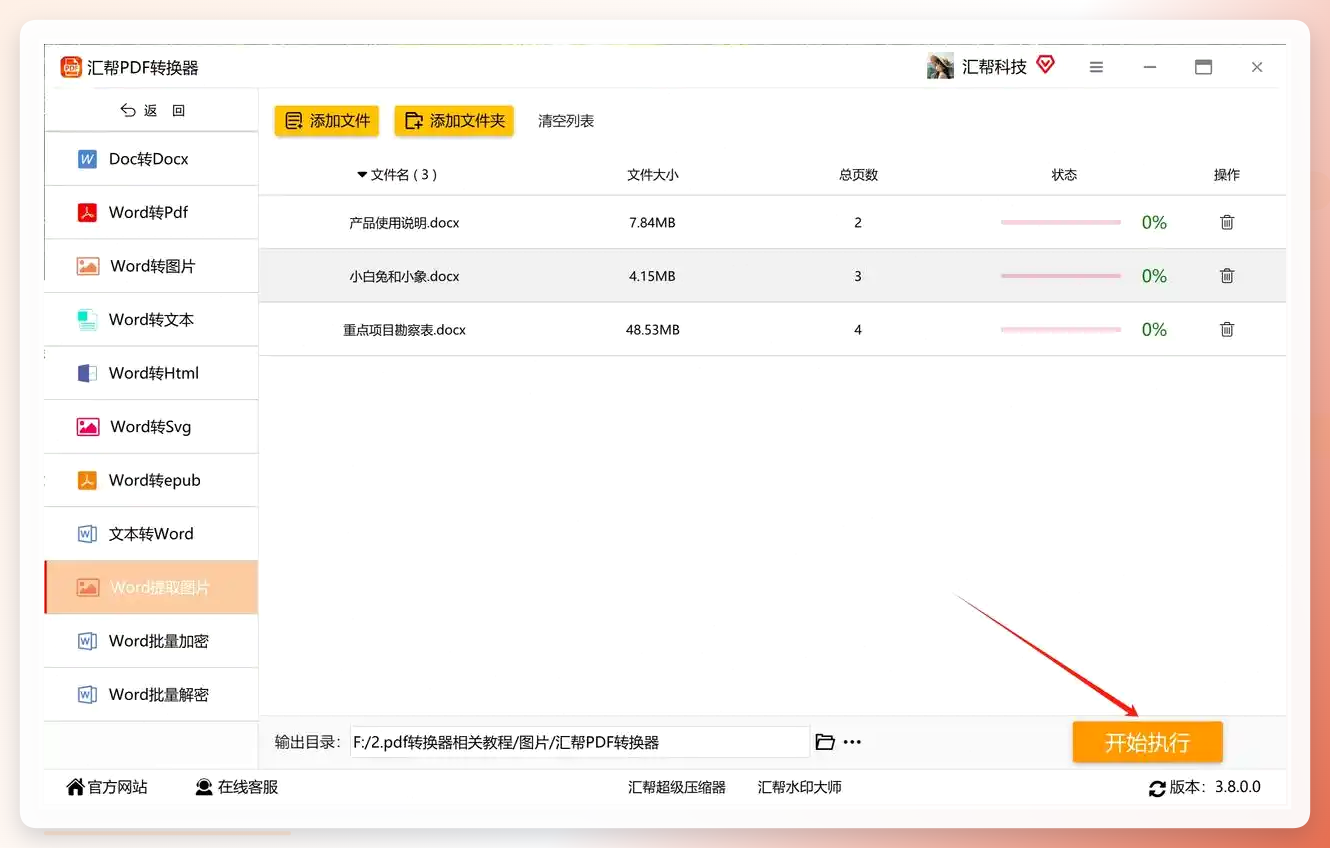Remove 小白兔和小象.docx using its trash icon

[x=1227, y=276]
